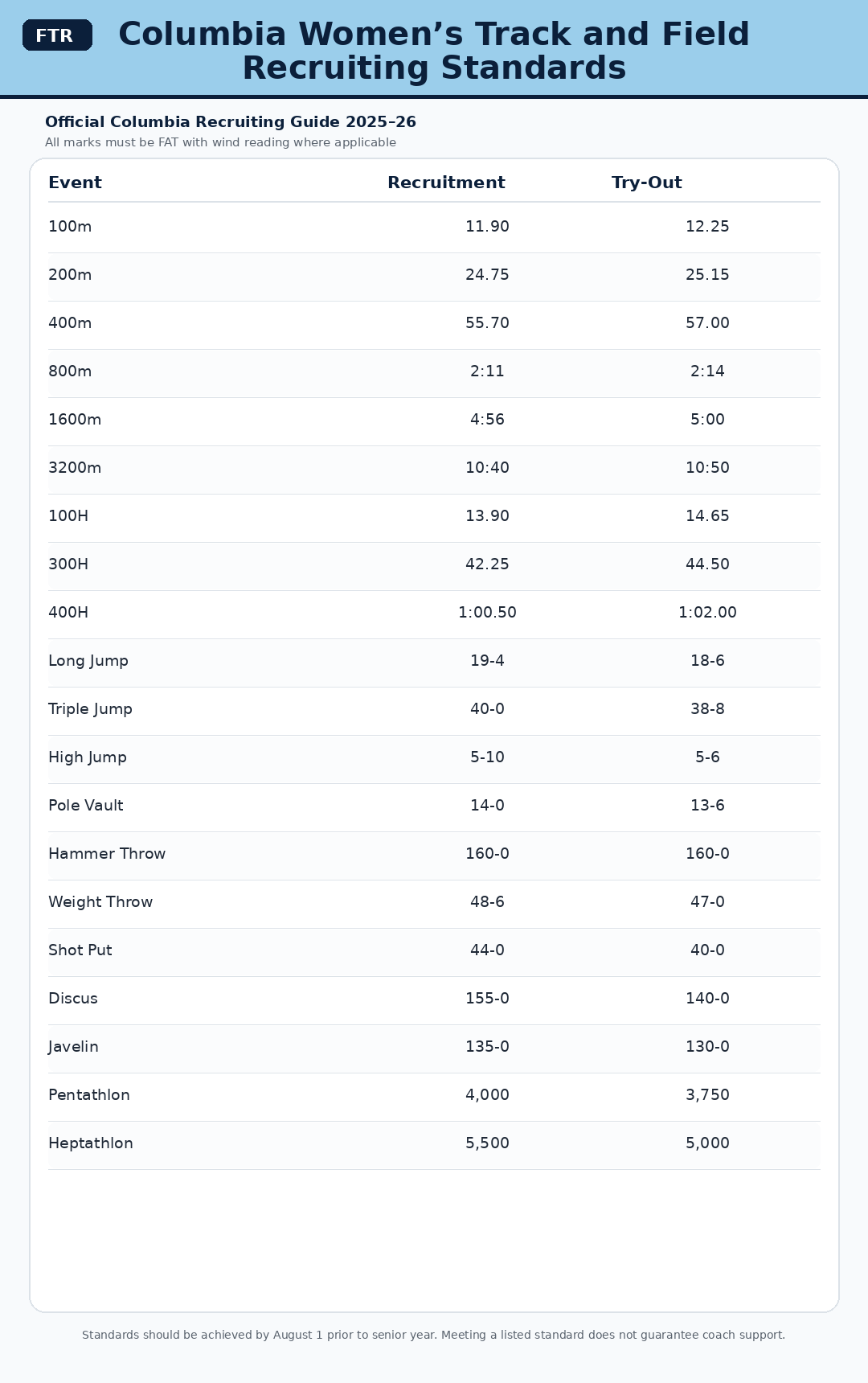
Task: Select the 800m try-out time 2:14
Action: click(707, 371)
